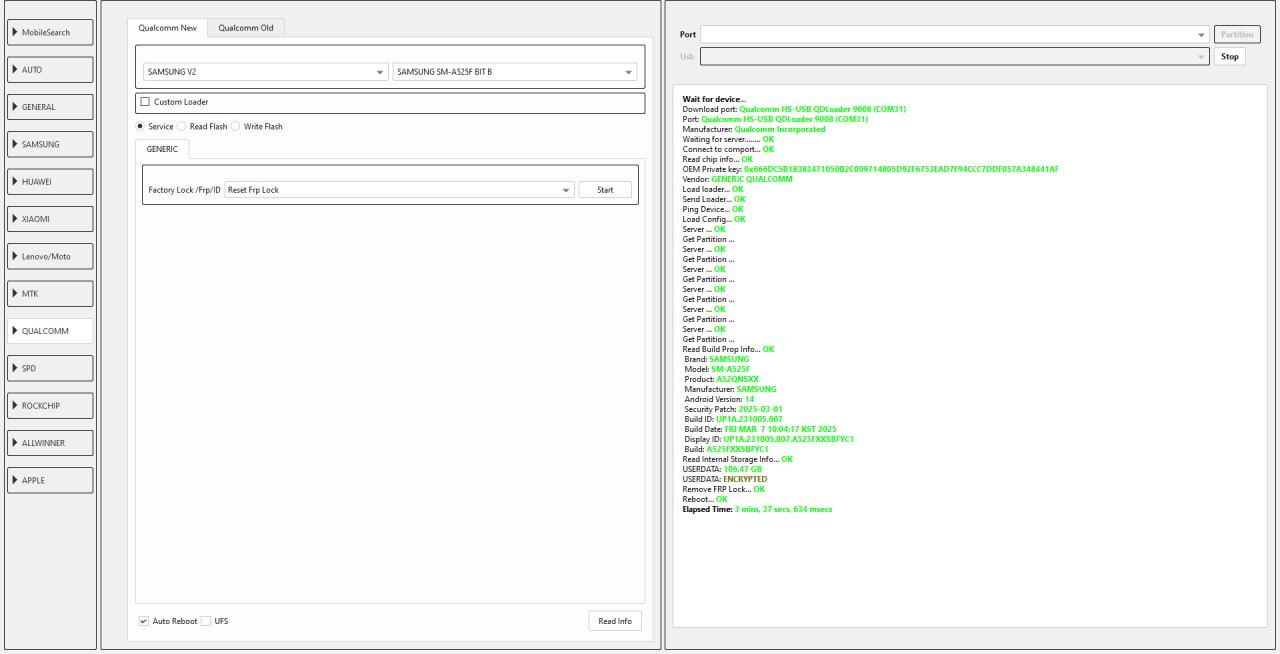The width and height of the screenshot is (1280, 654).
Task: Click the 'Wait for device...' log line
Action: tap(714, 99)
